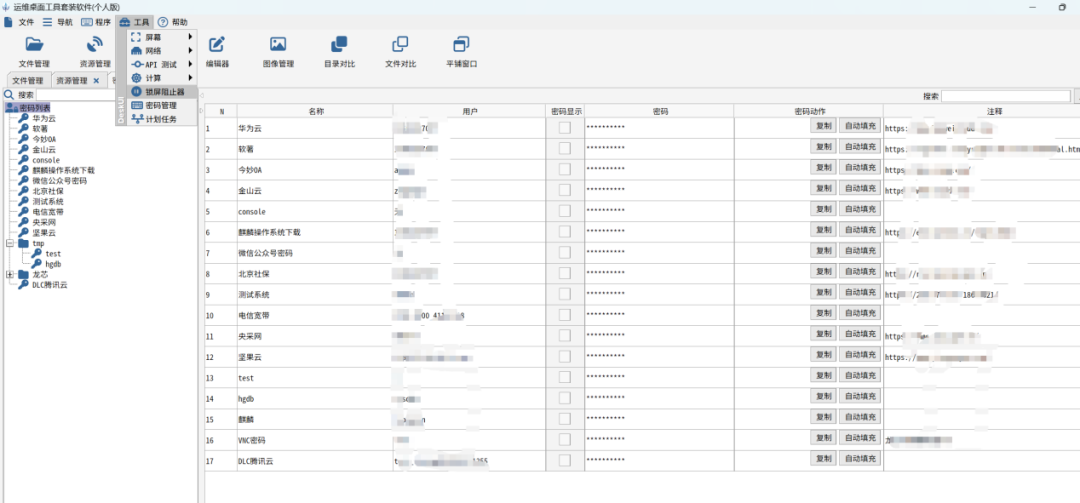The height and width of the screenshot is (503, 1080).
Task: Click the magnifier icon in the left search
Action: [x=9, y=94]
